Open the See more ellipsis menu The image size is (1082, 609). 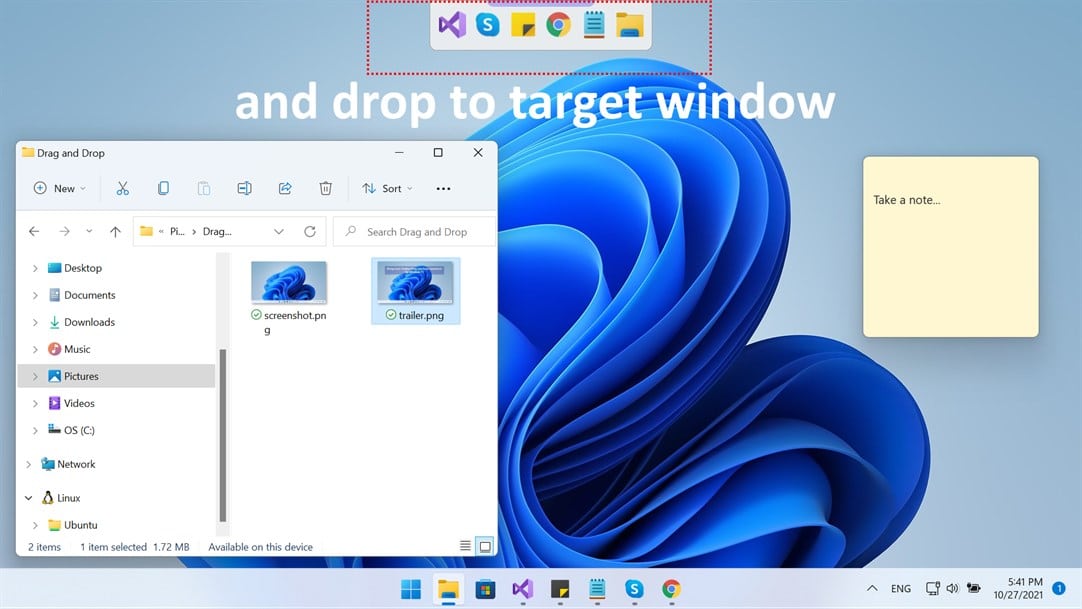tap(443, 188)
